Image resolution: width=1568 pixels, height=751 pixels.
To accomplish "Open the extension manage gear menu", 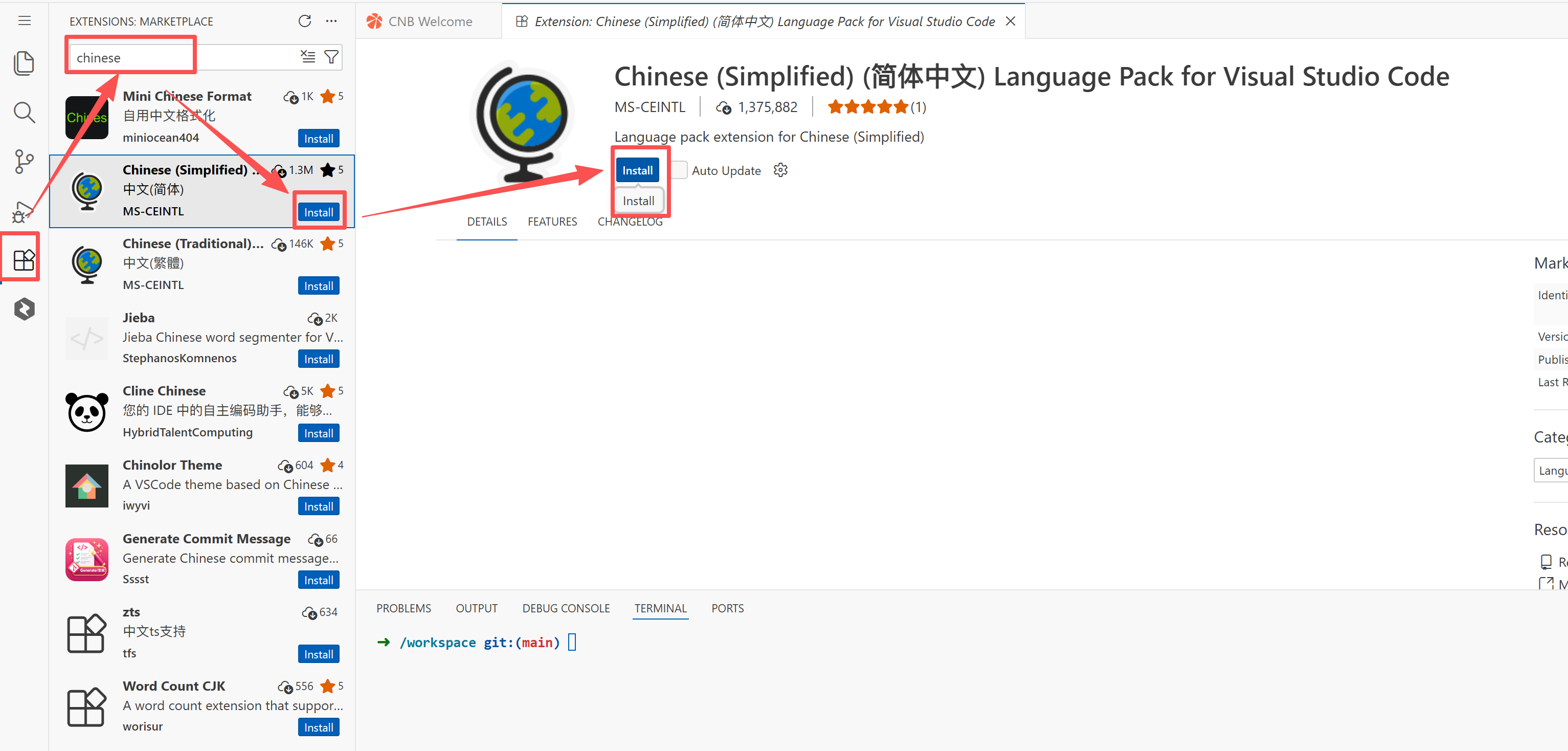I will (780, 170).
